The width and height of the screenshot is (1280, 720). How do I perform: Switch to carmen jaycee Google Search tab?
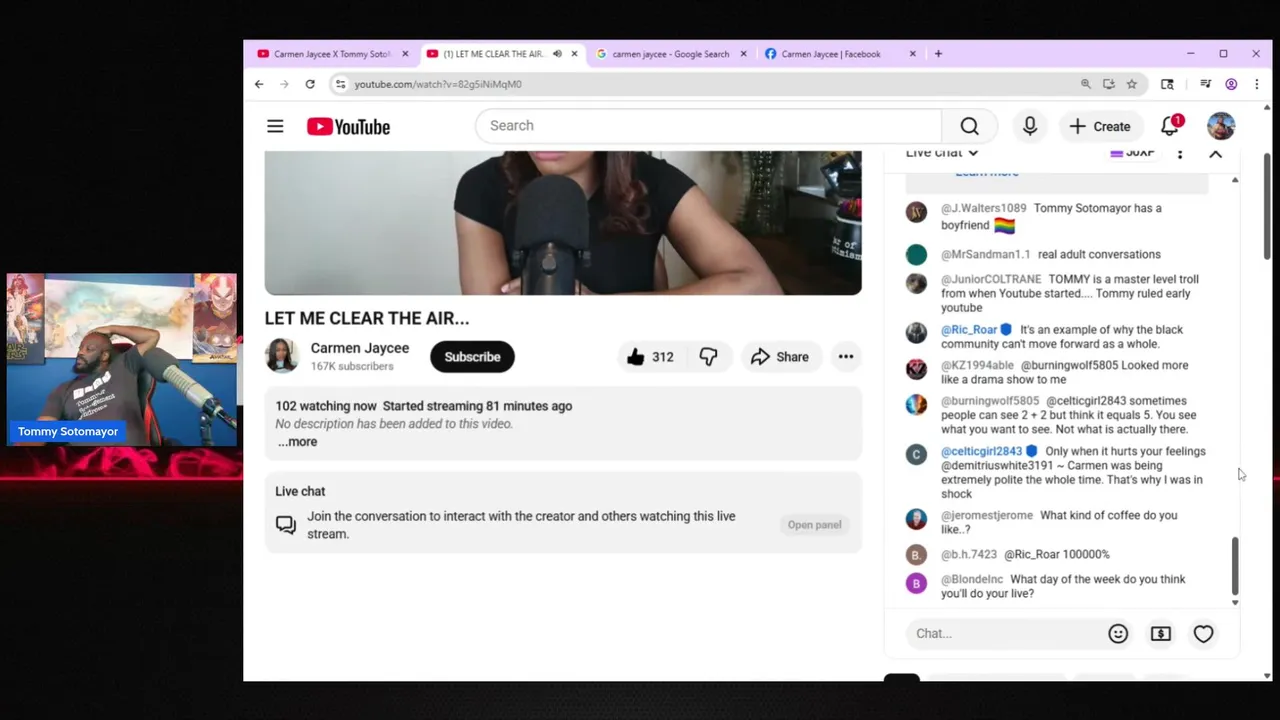pyautogui.click(x=670, y=54)
